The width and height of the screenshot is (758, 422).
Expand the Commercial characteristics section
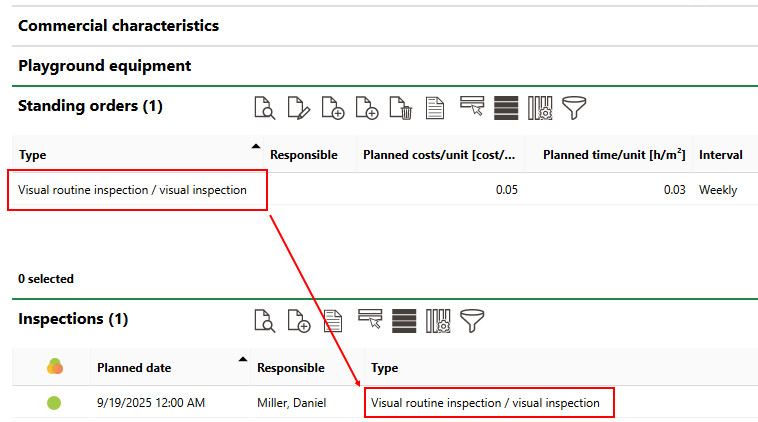click(118, 25)
